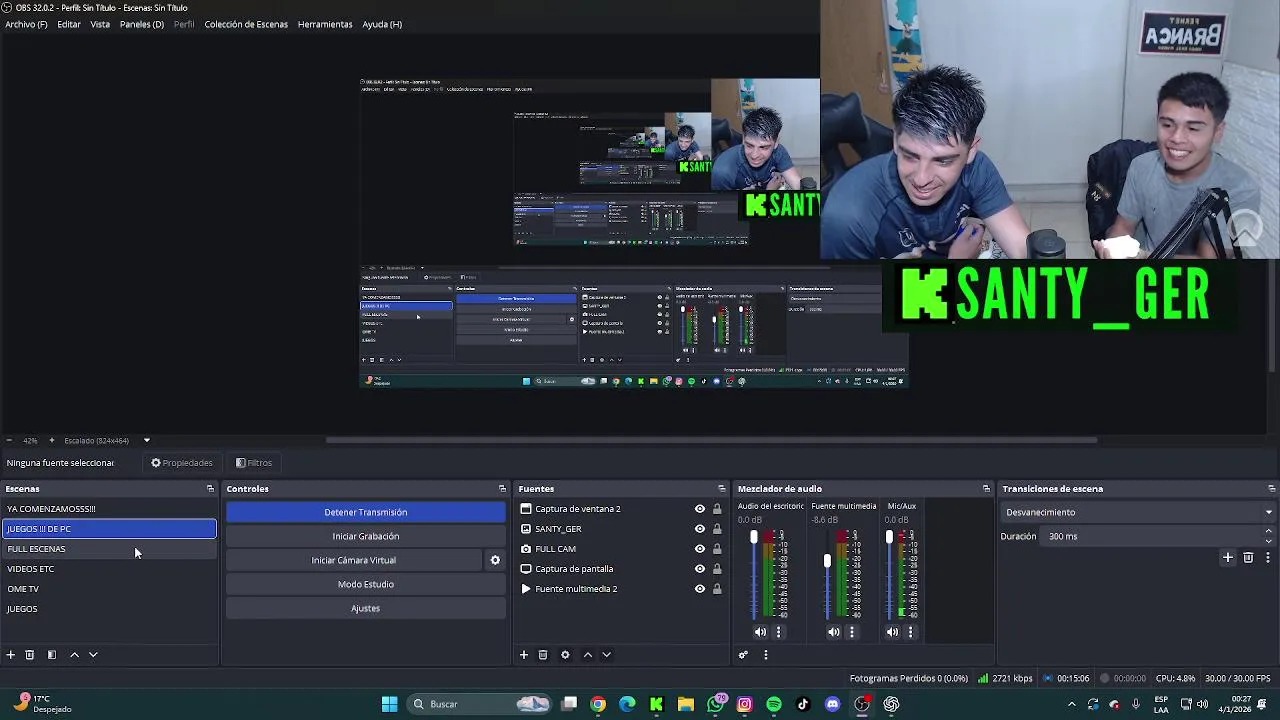Hide the Captura de ventana 2 source

[x=700, y=509]
